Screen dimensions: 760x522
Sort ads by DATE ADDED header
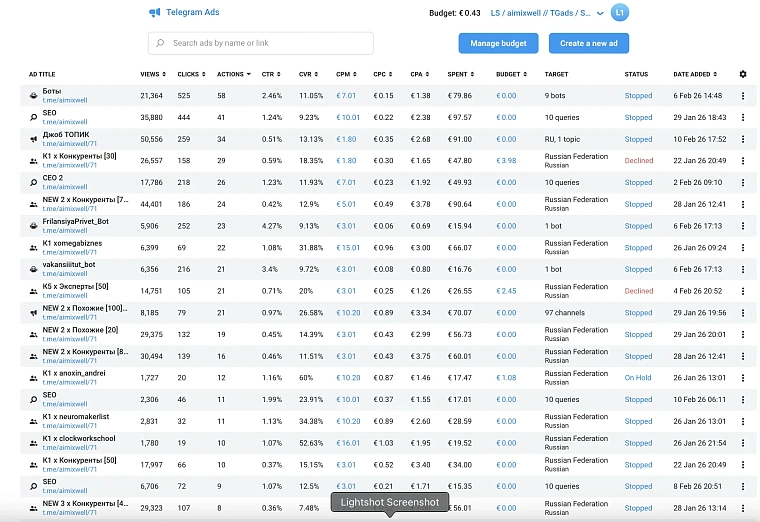click(x=695, y=74)
